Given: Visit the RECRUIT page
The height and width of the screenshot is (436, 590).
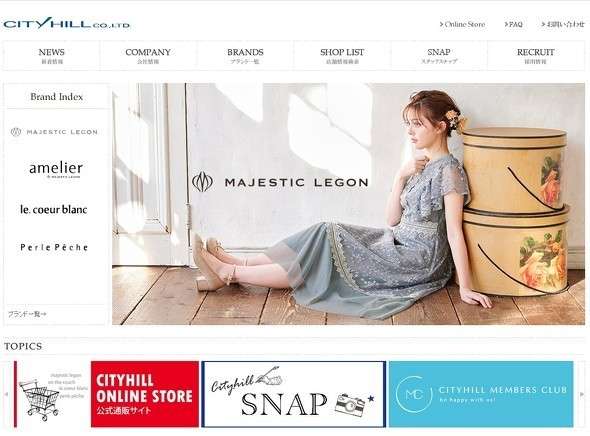Looking at the screenshot, I should [535, 56].
